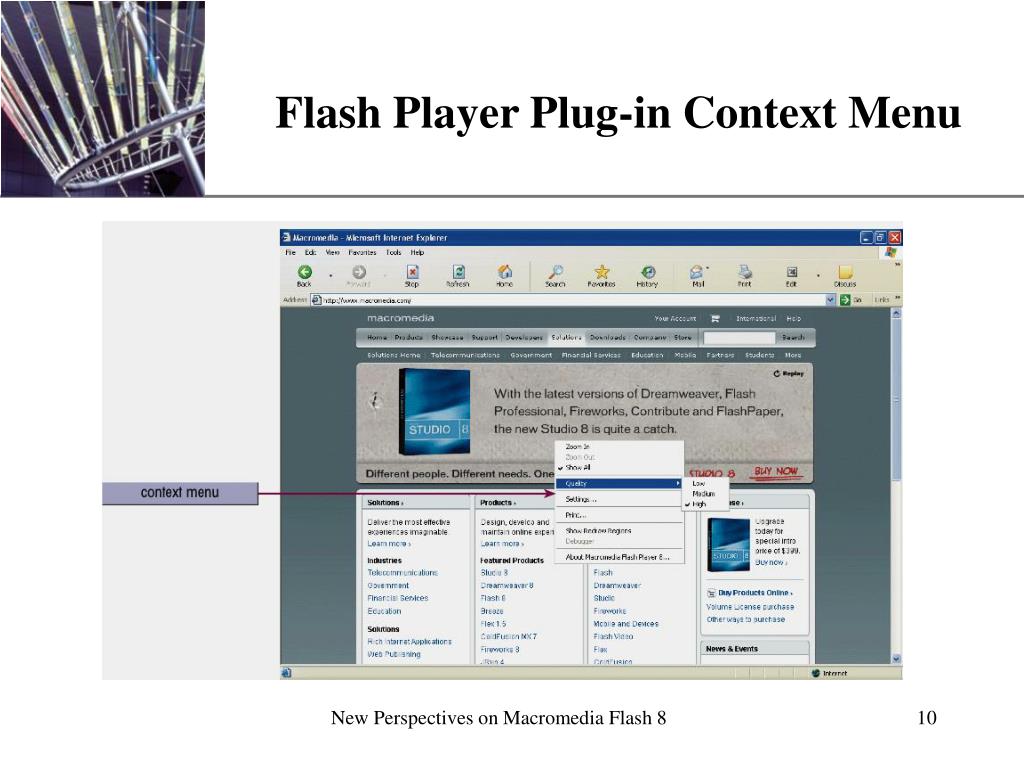Click the Your Account link
The image size is (1024, 768).
(x=675, y=319)
